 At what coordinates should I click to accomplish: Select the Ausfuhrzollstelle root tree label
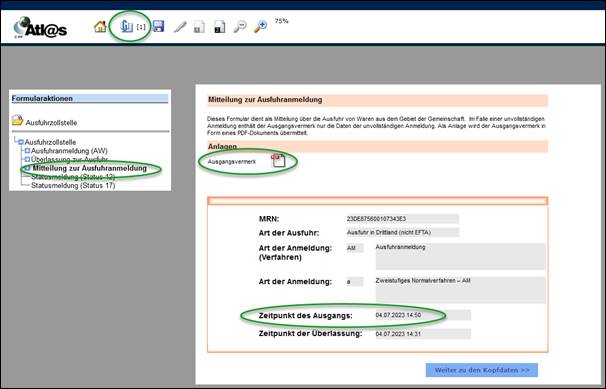point(50,142)
